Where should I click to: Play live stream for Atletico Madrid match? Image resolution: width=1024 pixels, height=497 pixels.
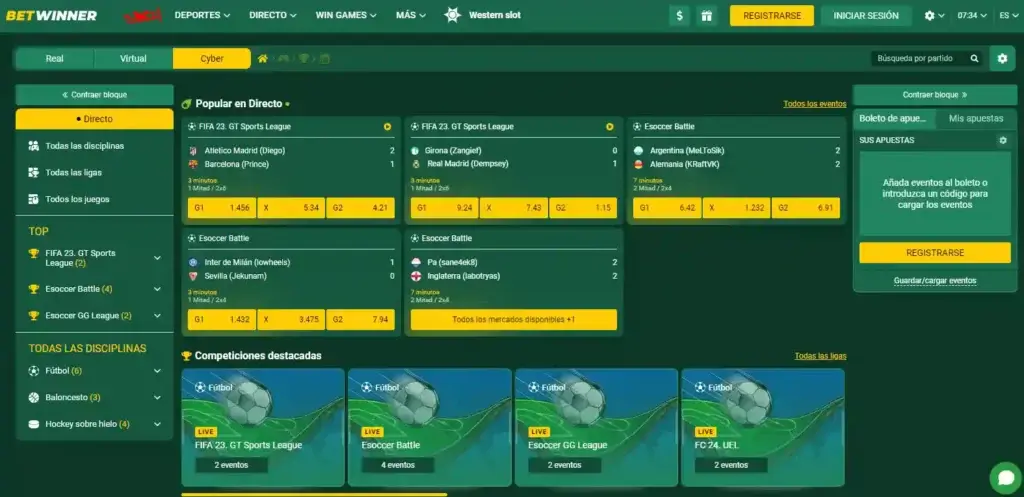point(387,127)
